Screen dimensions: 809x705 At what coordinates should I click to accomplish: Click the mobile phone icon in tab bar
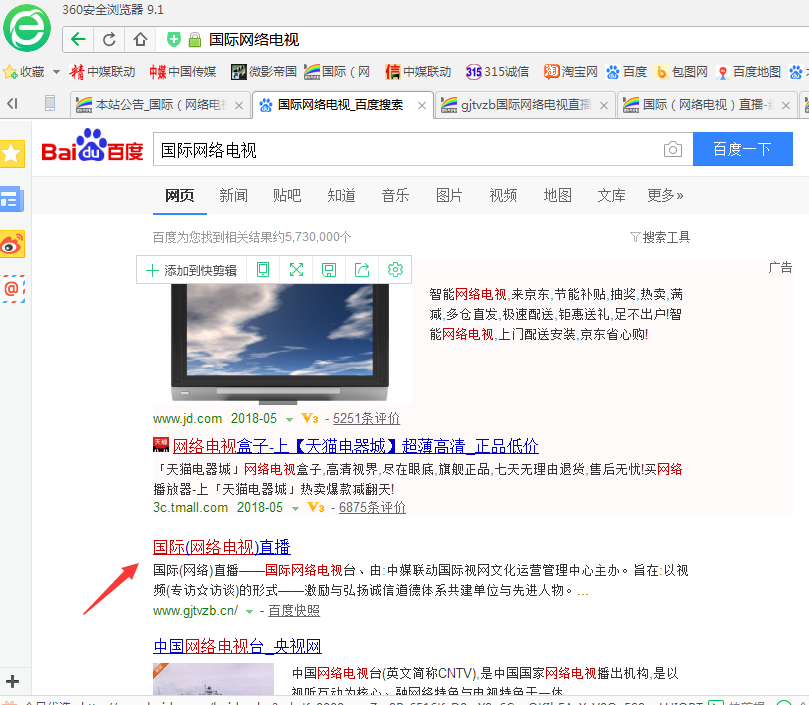[x=50, y=103]
